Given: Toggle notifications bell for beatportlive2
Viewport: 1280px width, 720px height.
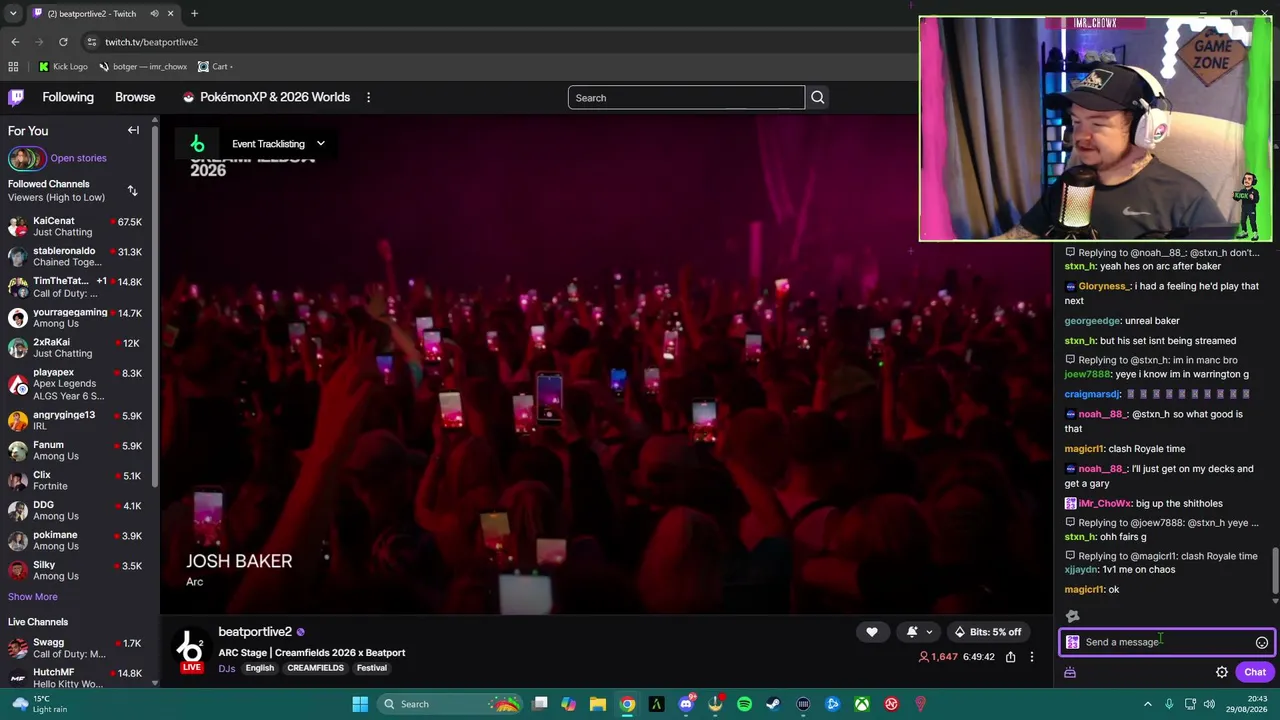Looking at the screenshot, I should coord(911,632).
